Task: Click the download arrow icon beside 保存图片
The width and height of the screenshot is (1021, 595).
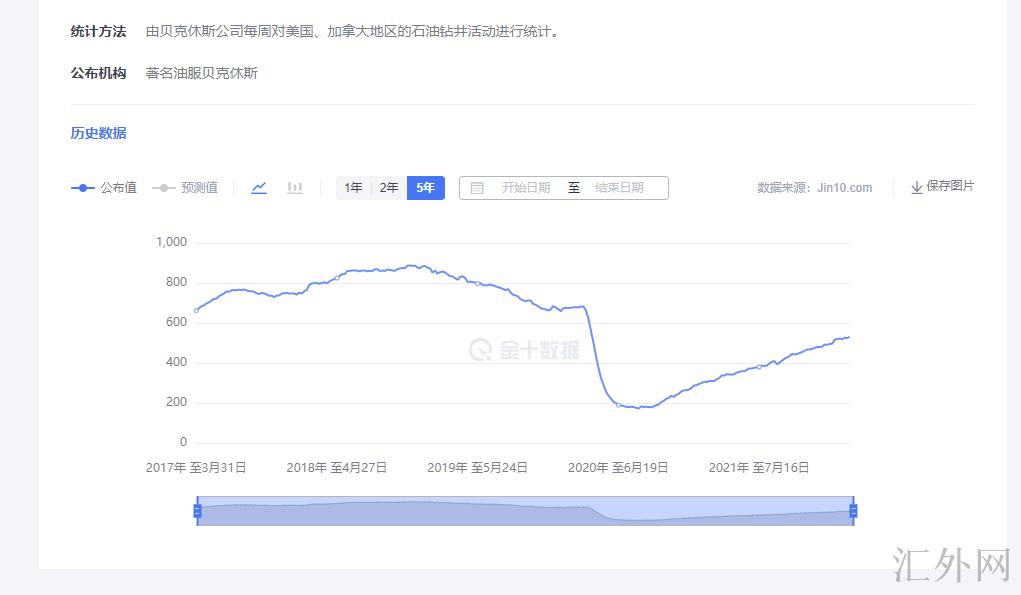Action: [916, 187]
